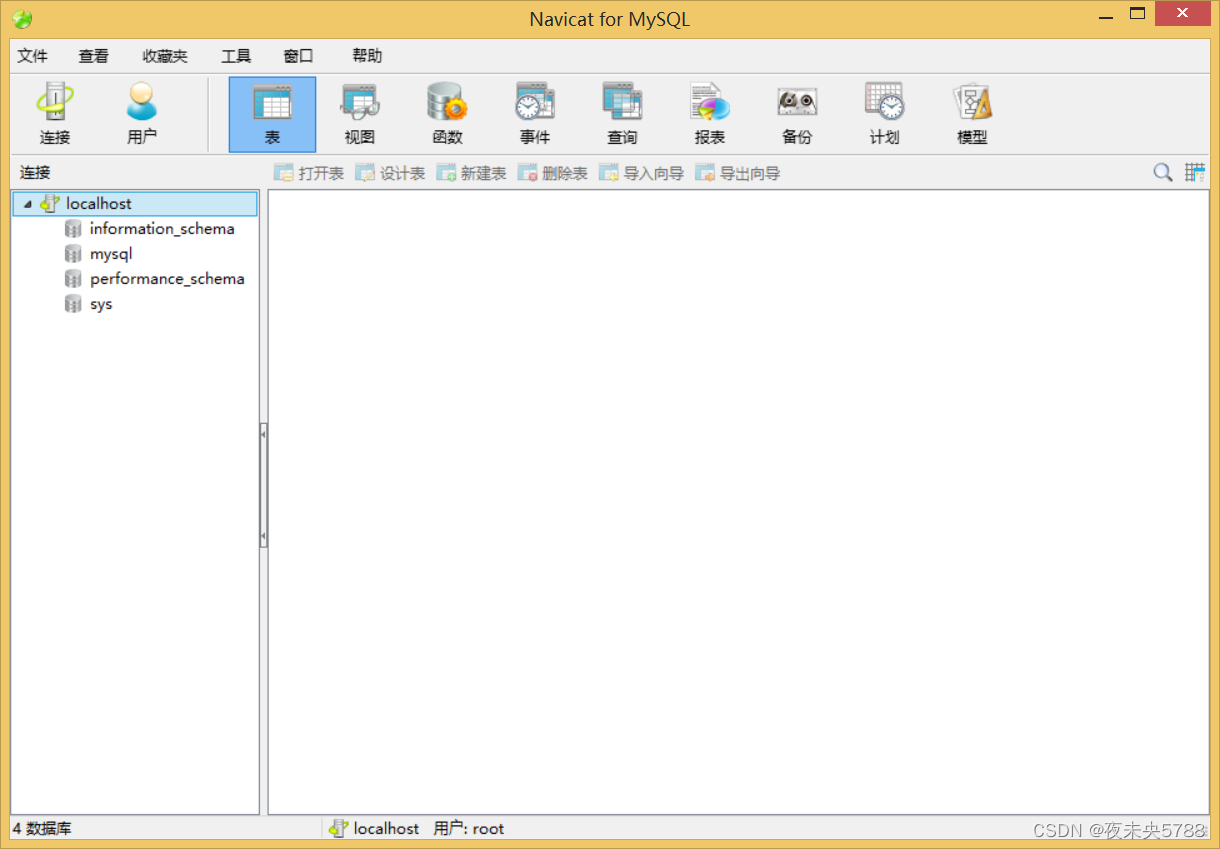The image size is (1220, 849).
Task: Select the localhost tree item label
Action: [99, 203]
